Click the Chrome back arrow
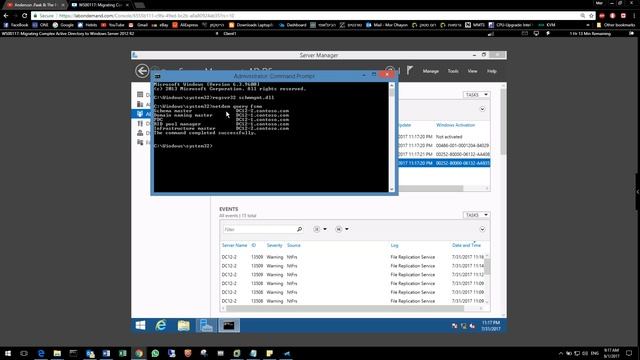The height and width of the screenshot is (360, 640). 6,16
